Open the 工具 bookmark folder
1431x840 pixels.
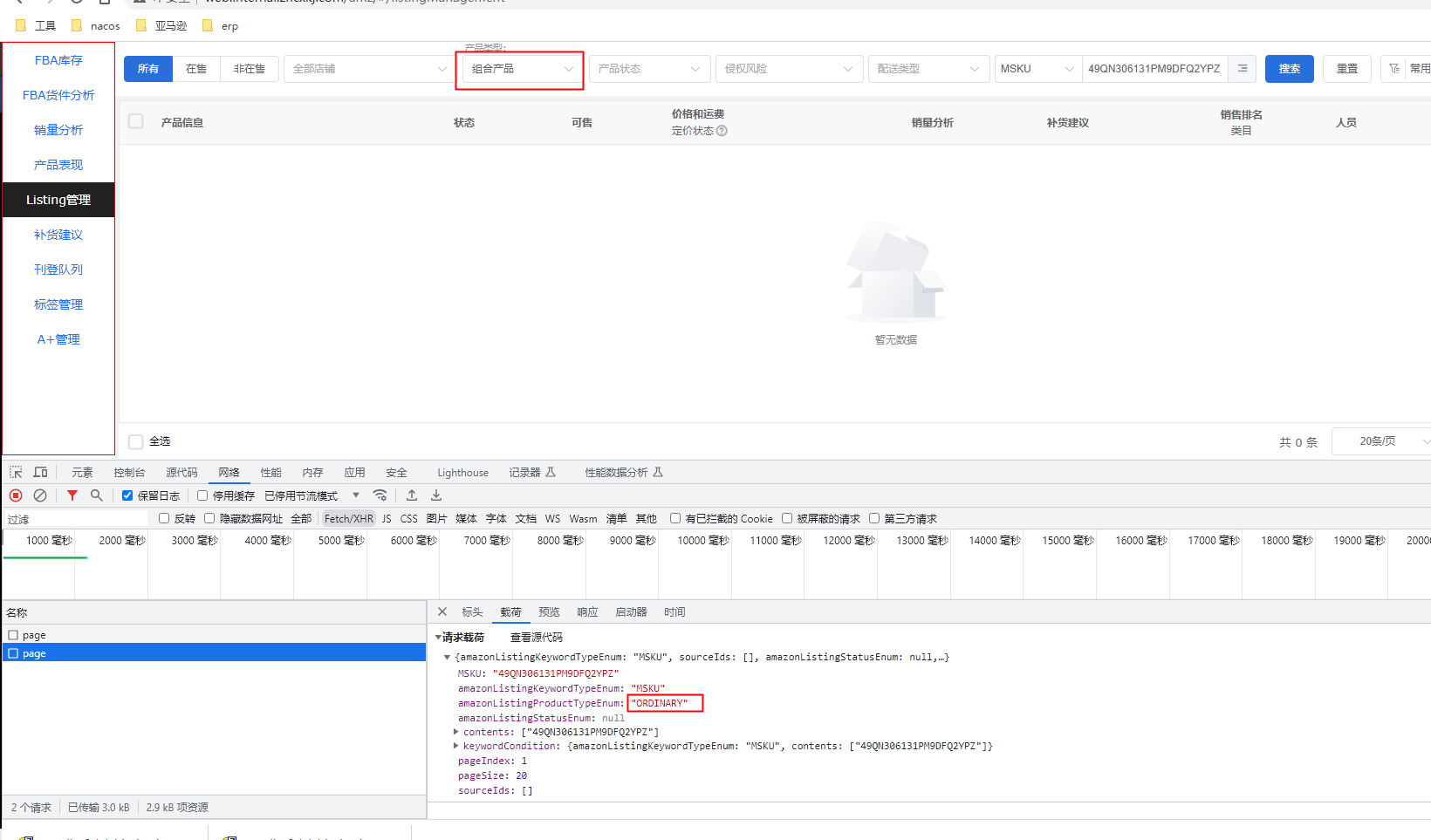pos(36,25)
